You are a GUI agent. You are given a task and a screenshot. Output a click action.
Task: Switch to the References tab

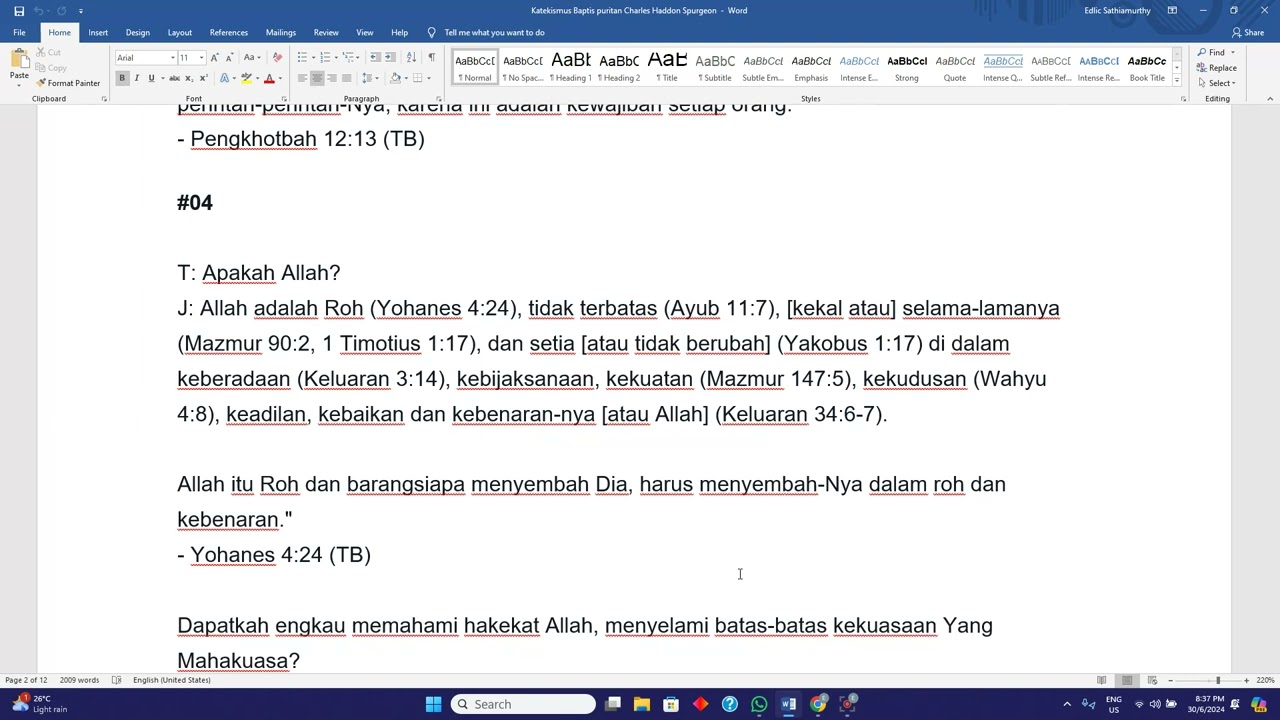click(229, 32)
